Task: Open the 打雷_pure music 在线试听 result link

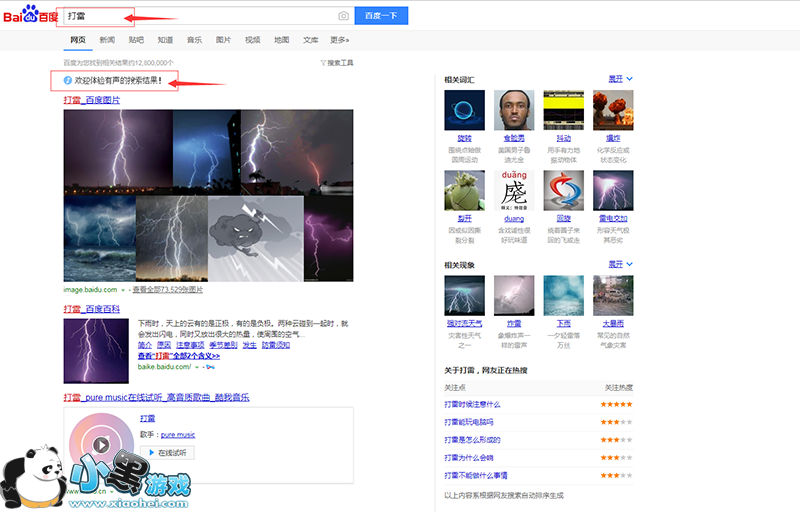Action: 157,397
